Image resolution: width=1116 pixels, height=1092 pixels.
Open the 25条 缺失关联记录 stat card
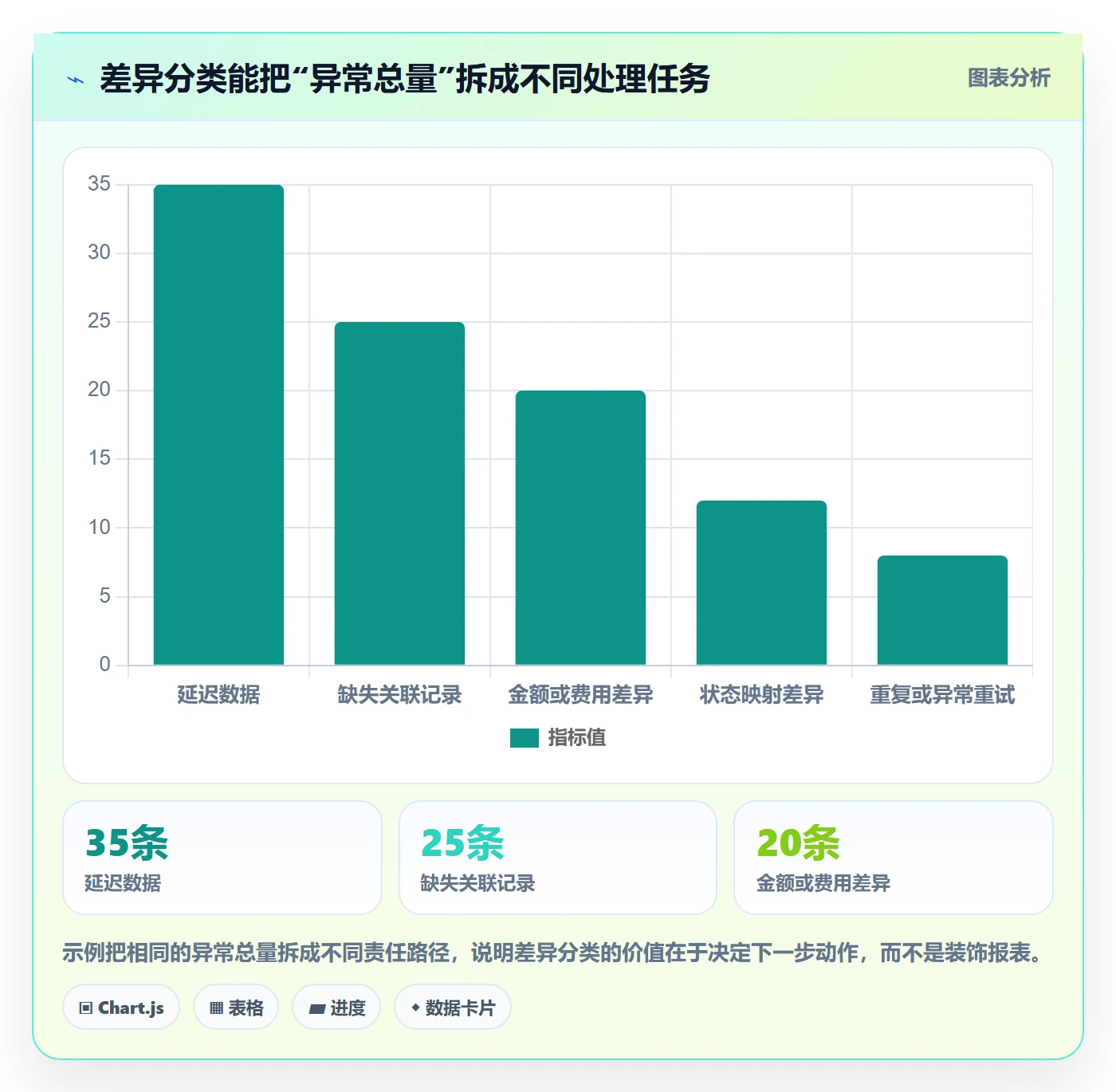558,858
